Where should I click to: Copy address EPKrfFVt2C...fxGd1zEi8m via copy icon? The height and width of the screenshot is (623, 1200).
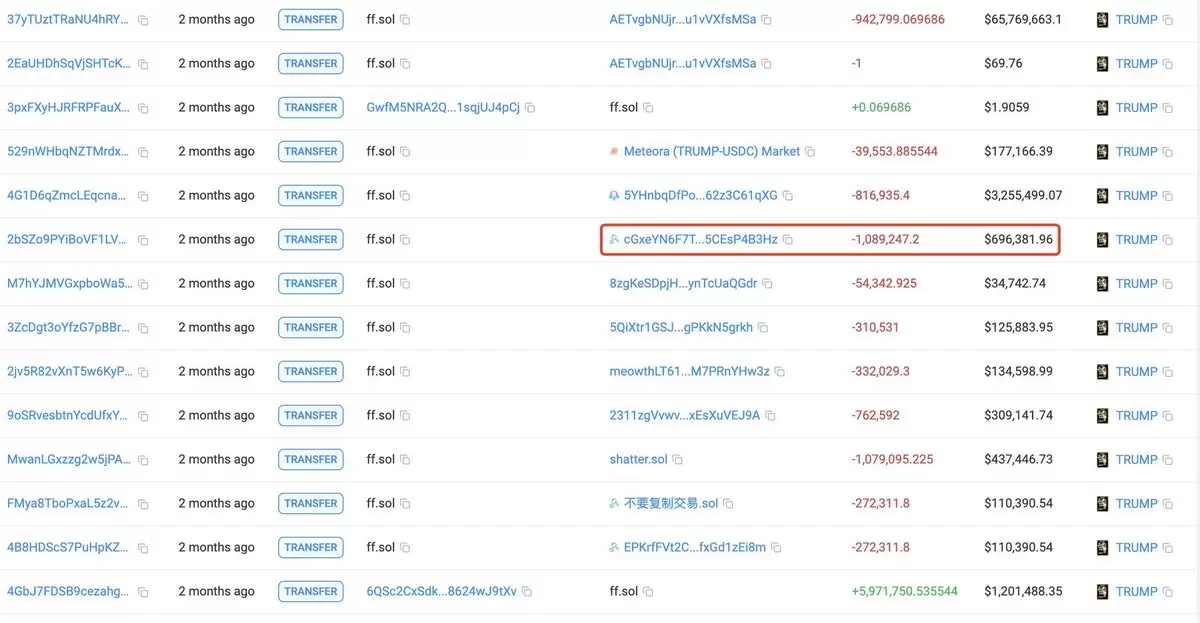776,548
